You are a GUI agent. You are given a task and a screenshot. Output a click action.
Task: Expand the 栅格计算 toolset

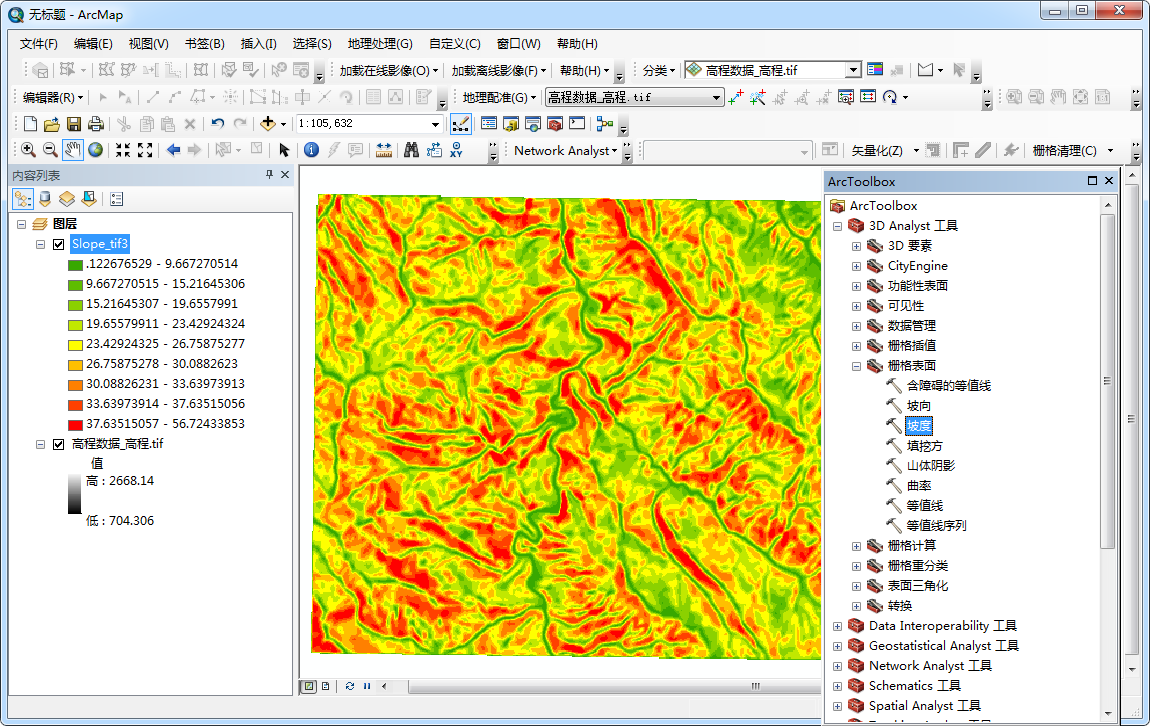click(x=856, y=546)
